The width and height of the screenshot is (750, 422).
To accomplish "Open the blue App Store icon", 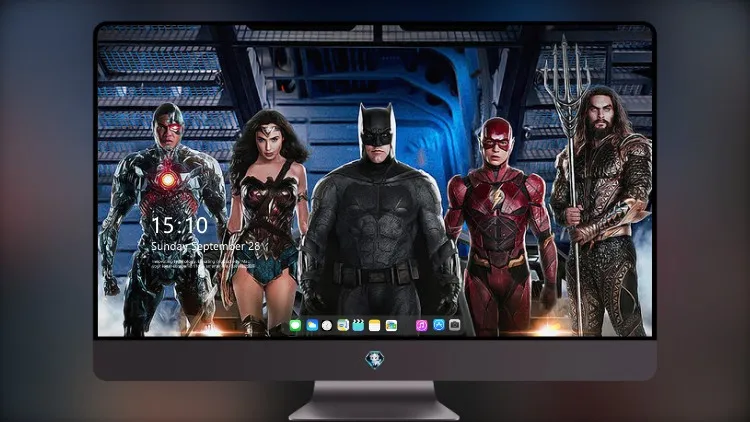I will pos(439,325).
